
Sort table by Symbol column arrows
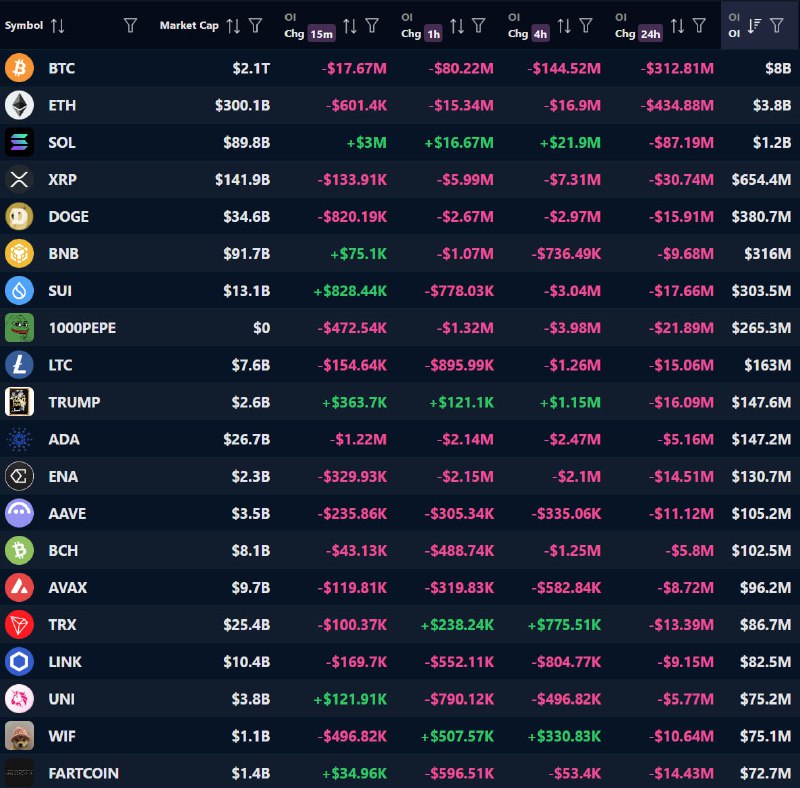[x=58, y=26]
